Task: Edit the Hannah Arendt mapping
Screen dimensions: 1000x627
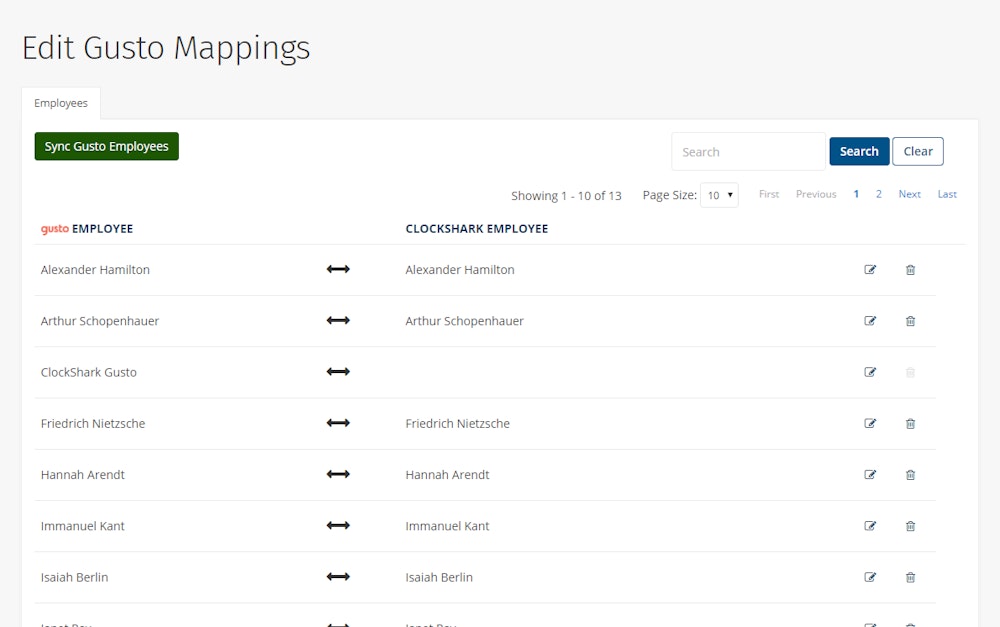Action: coord(870,475)
